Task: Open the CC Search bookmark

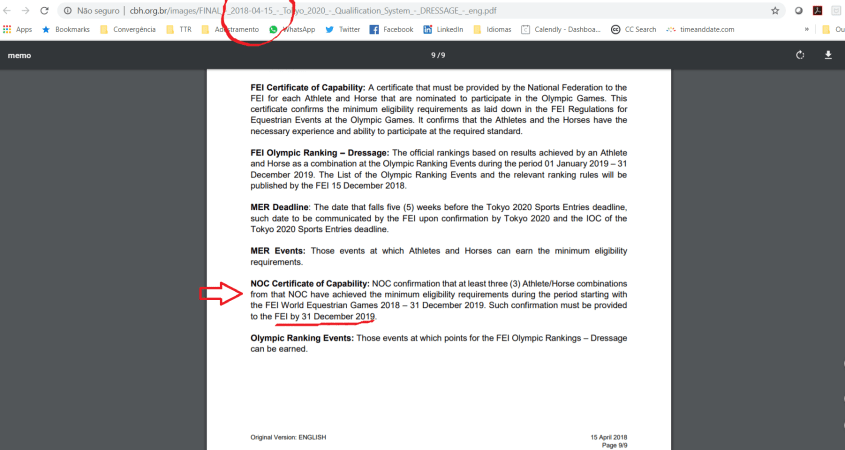Action: [634, 30]
